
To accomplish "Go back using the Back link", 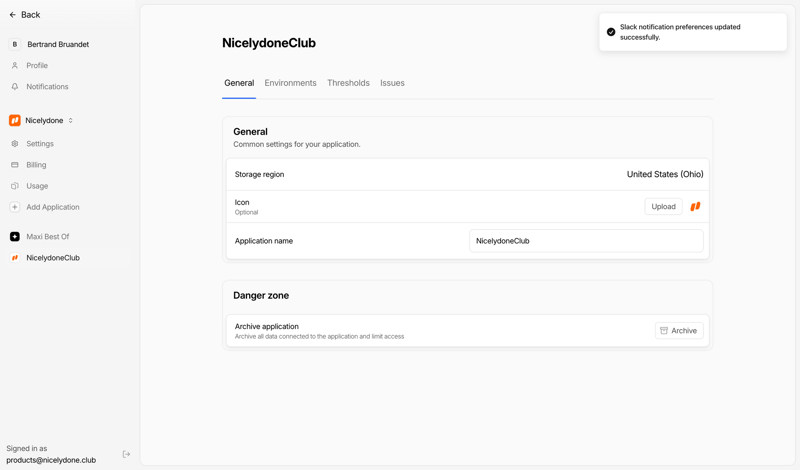I will [24, 15].
